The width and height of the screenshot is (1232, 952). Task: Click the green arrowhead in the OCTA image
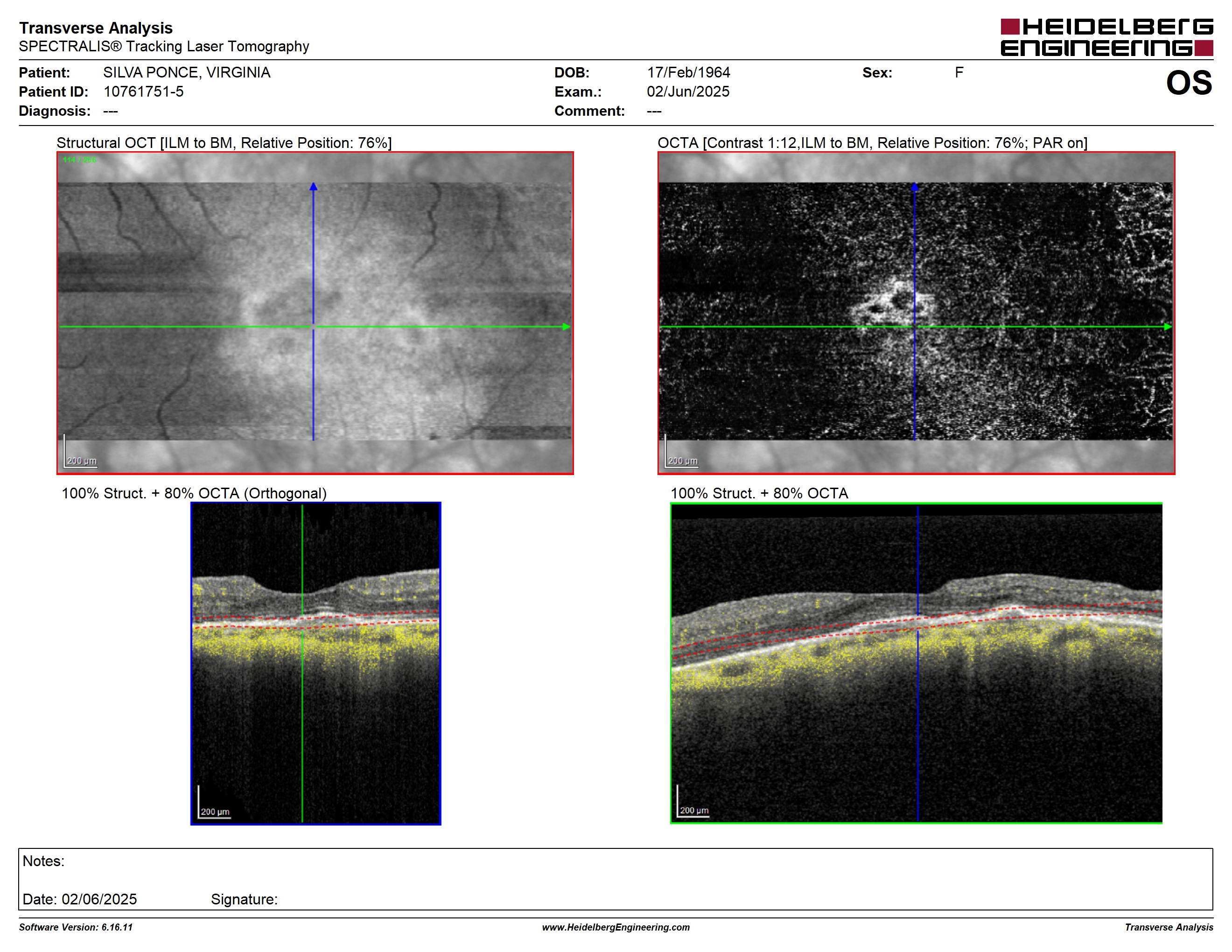click(x=1168, y=327)
